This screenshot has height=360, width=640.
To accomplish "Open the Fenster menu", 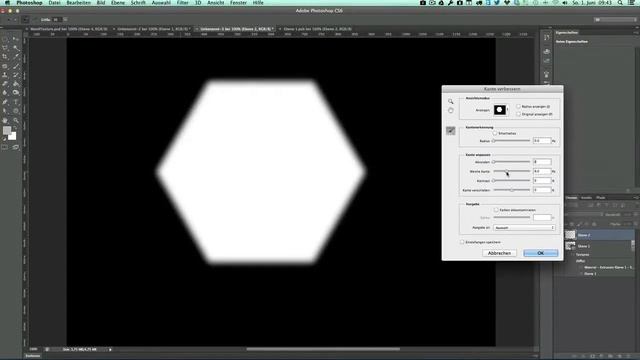I will [238, 3].
